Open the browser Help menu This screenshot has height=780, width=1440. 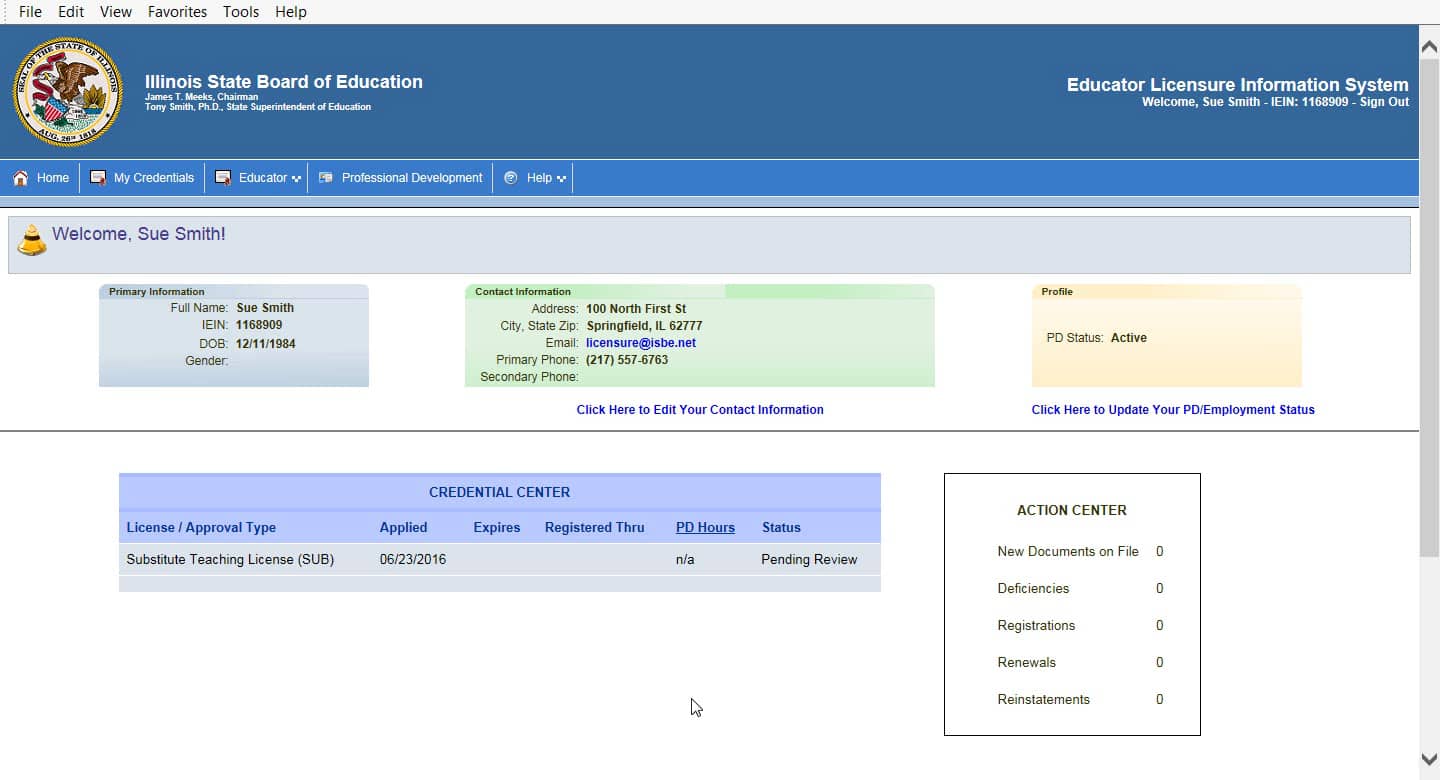coord(291,12)
